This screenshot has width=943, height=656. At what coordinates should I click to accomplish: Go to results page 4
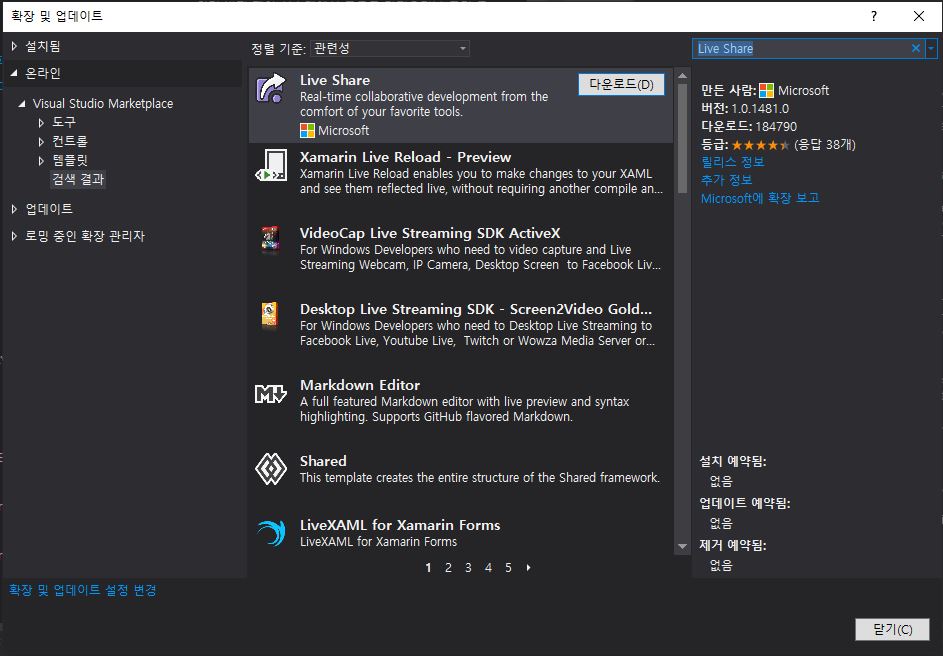(488, 568)
